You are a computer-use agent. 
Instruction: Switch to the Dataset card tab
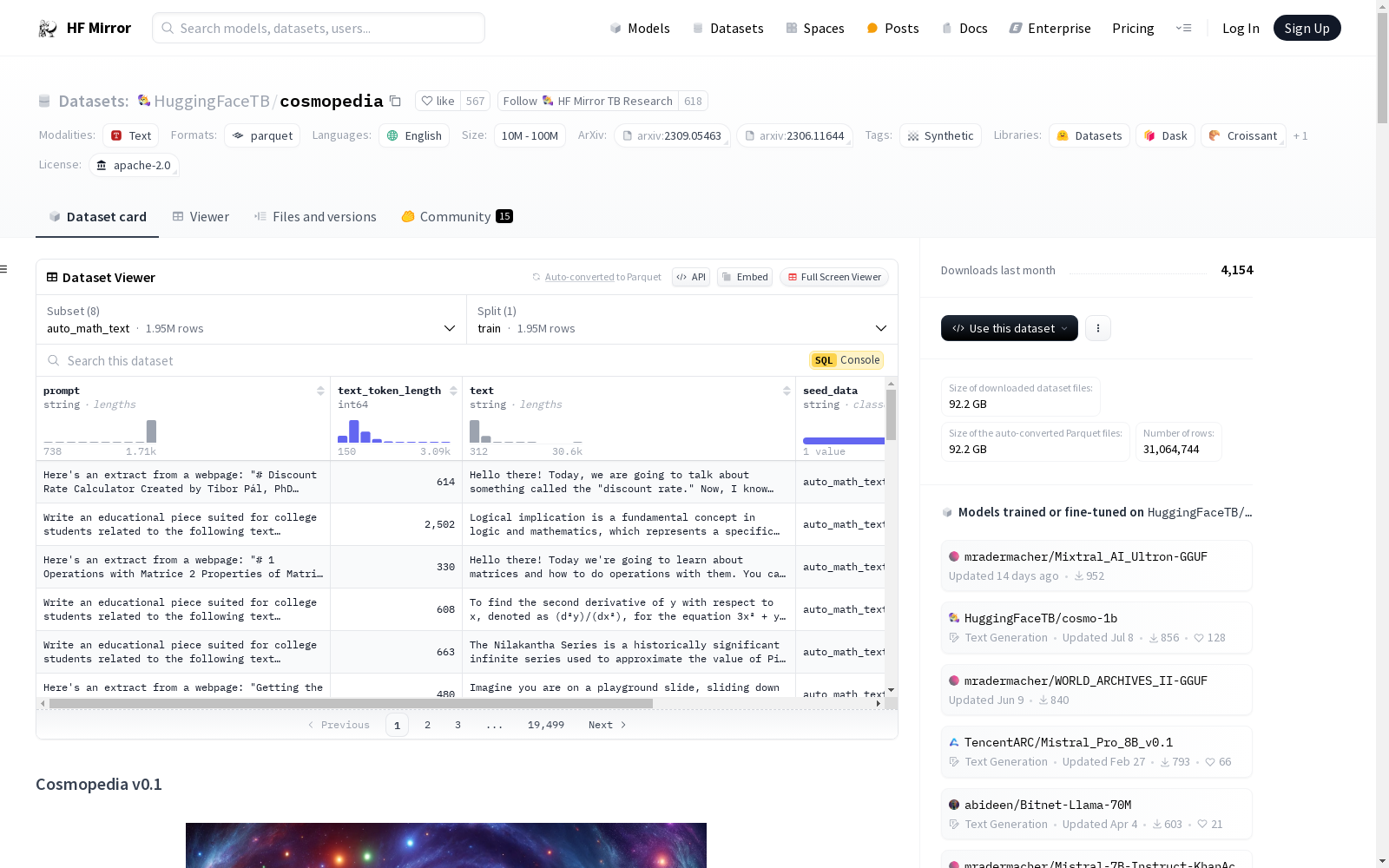pos(97,217)
